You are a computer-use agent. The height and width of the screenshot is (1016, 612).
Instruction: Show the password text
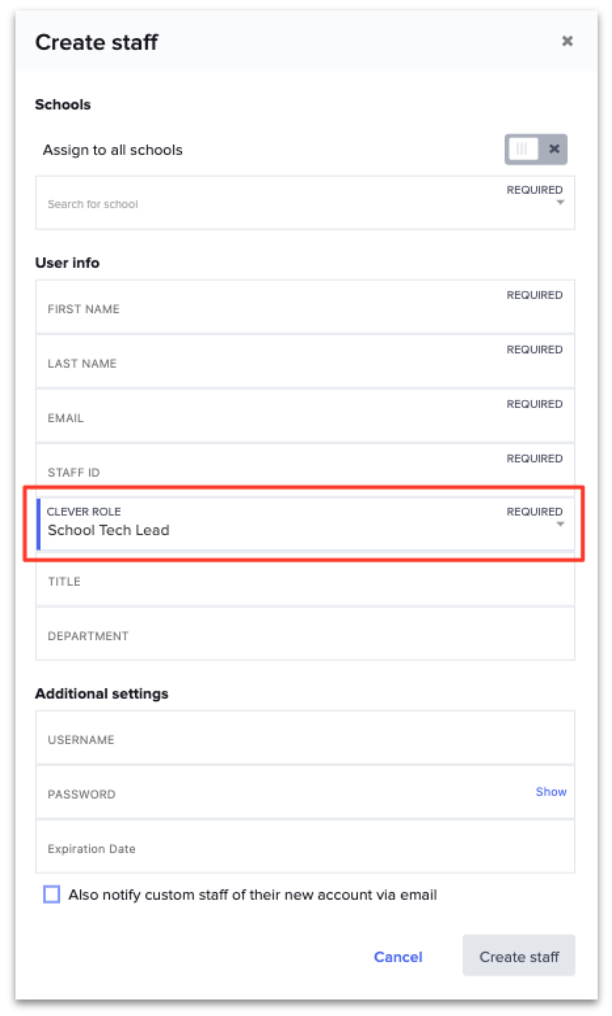[551, 792]
